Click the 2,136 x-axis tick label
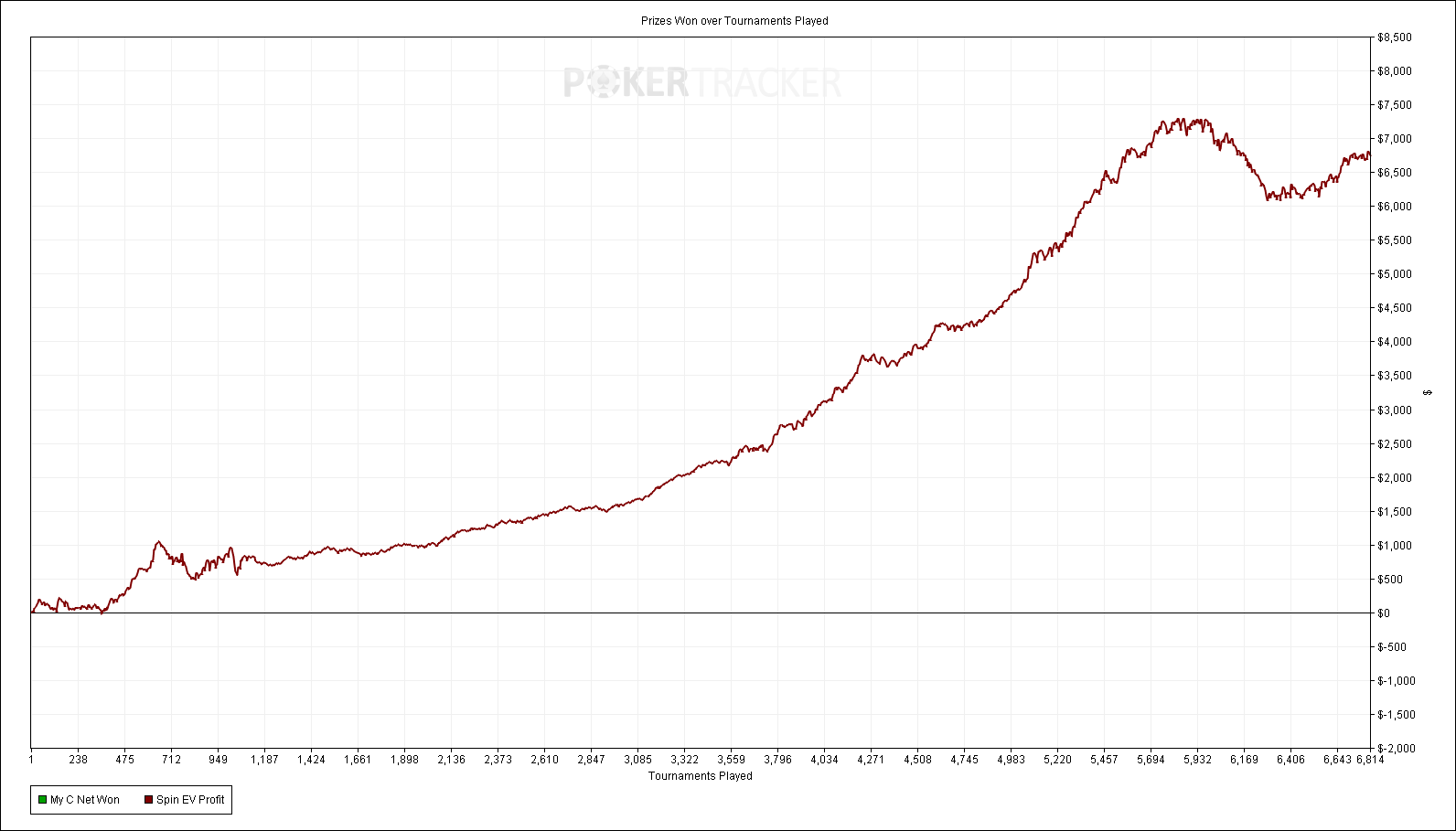This screenshot has width=1456, height=831. [x=451, y=760]
